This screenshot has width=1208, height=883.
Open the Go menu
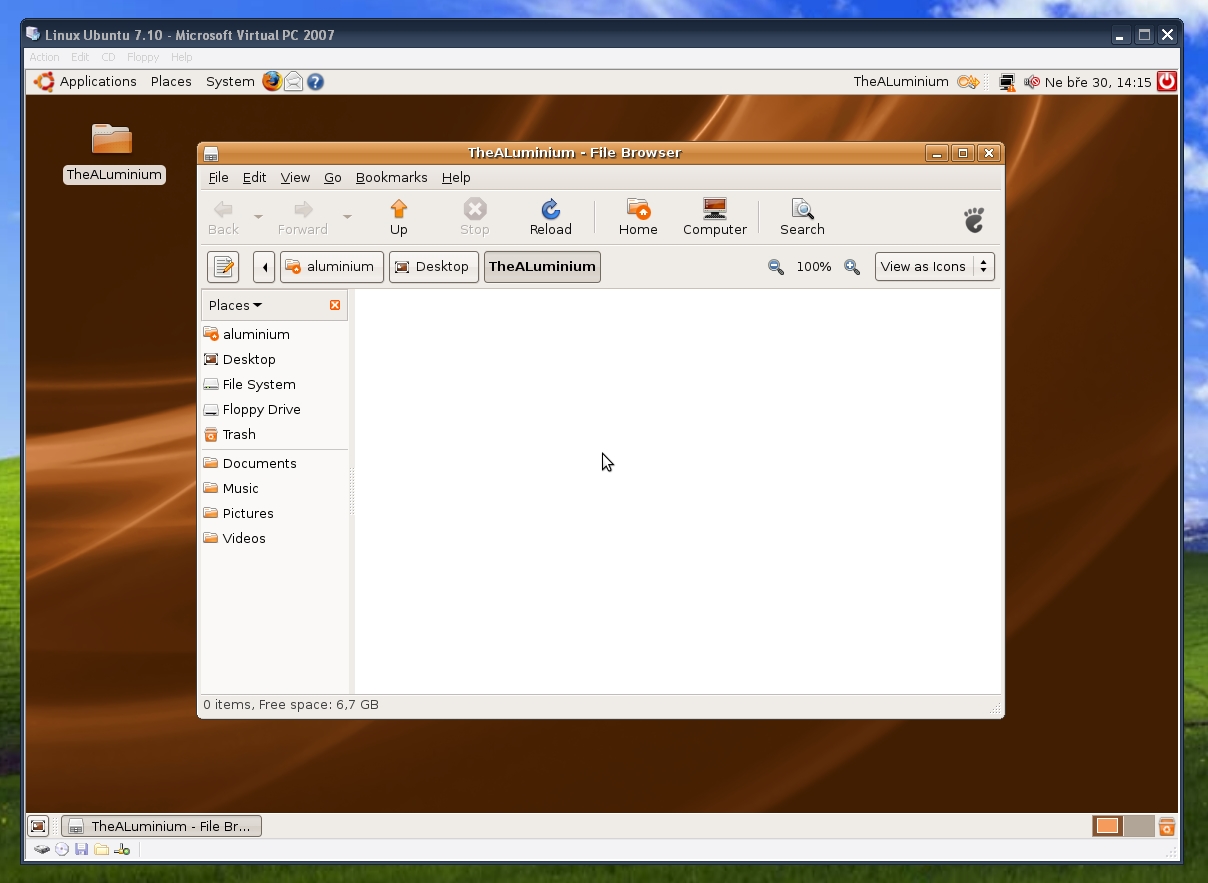point(333,177)
